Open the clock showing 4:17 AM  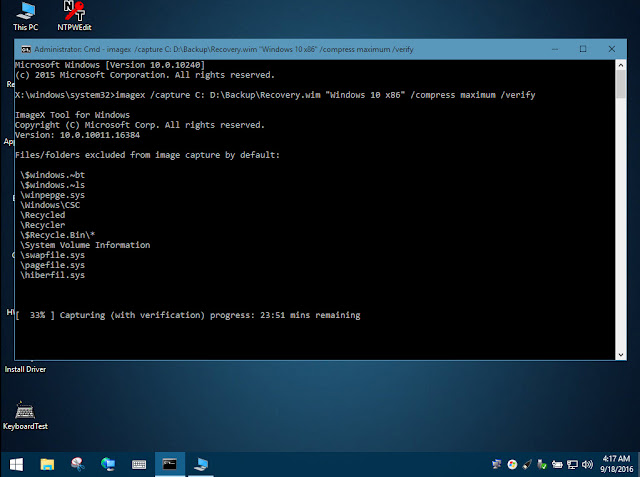click(616, 459)
